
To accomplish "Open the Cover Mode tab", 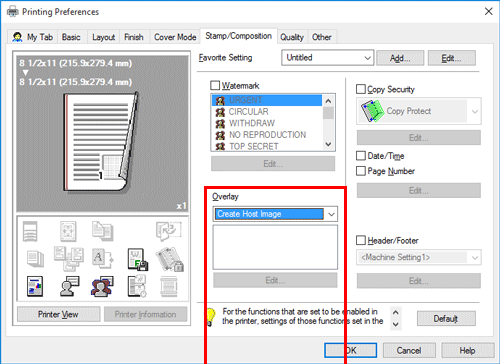I will [175, 37].
